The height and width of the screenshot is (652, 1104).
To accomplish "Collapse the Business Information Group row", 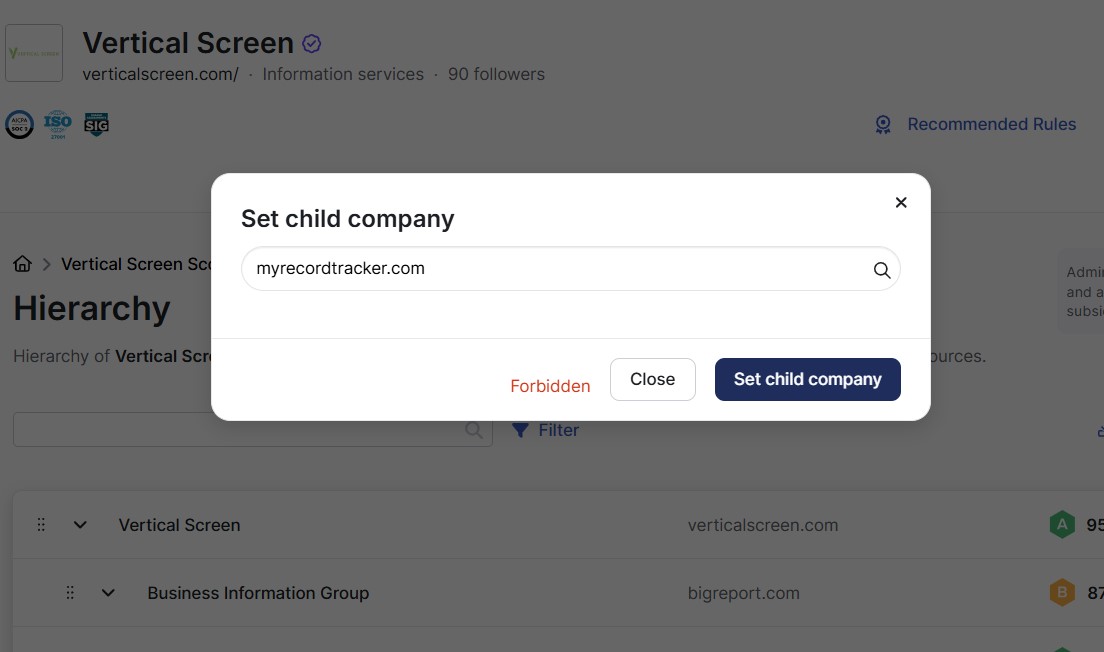I will click(108, 593).
